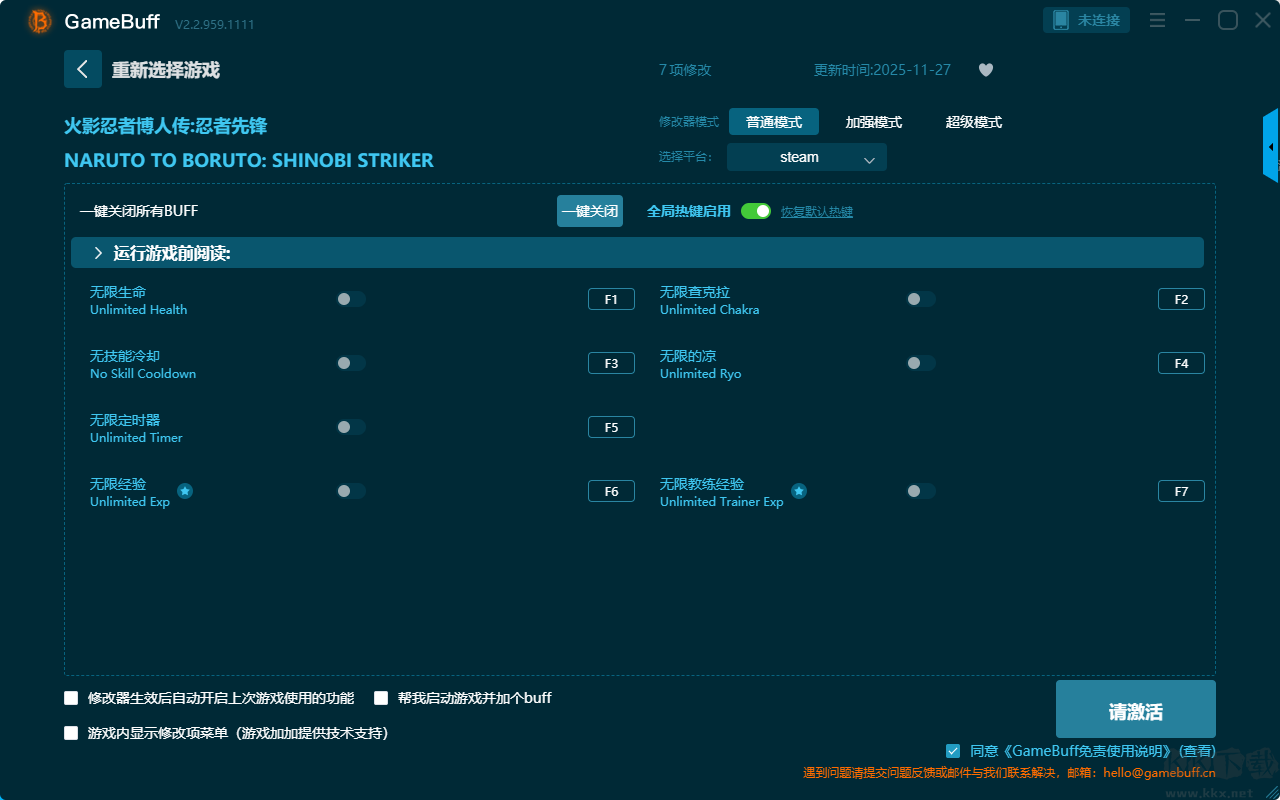1280x800 pixels.
Task: Toggle the Unlimited Ryo switch
Action: pyautogui.click(x=921, y=363)
